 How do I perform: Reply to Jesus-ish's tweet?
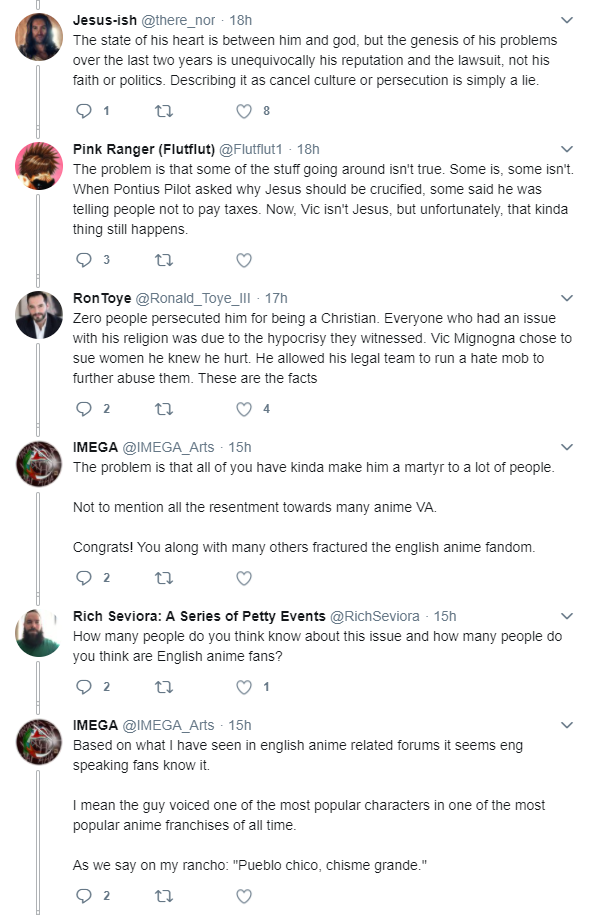84,111
